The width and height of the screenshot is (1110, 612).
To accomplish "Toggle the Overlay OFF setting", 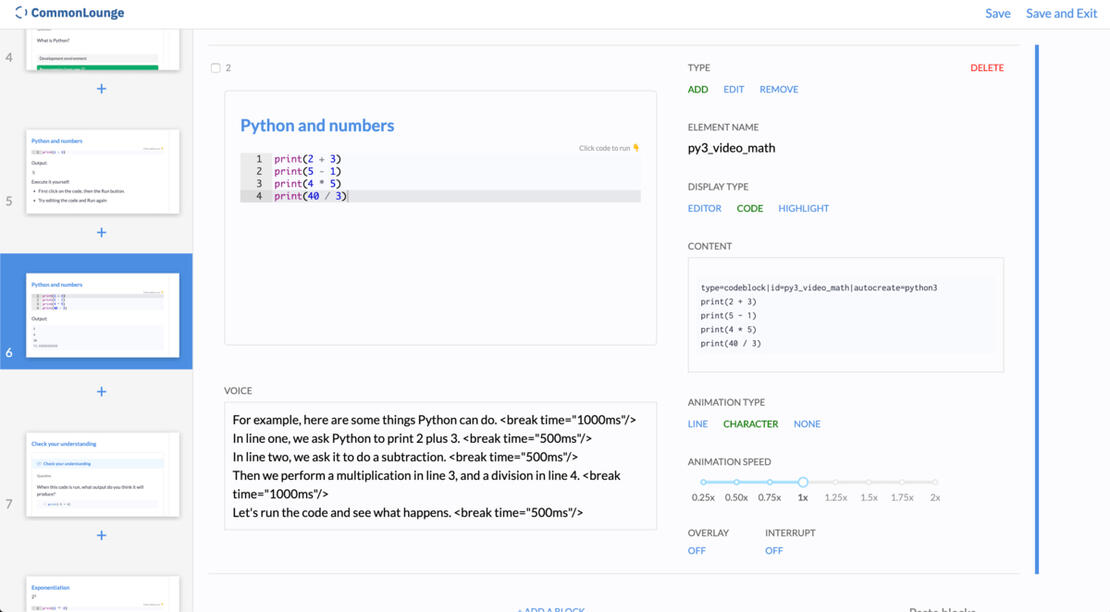I will [696, 551].
